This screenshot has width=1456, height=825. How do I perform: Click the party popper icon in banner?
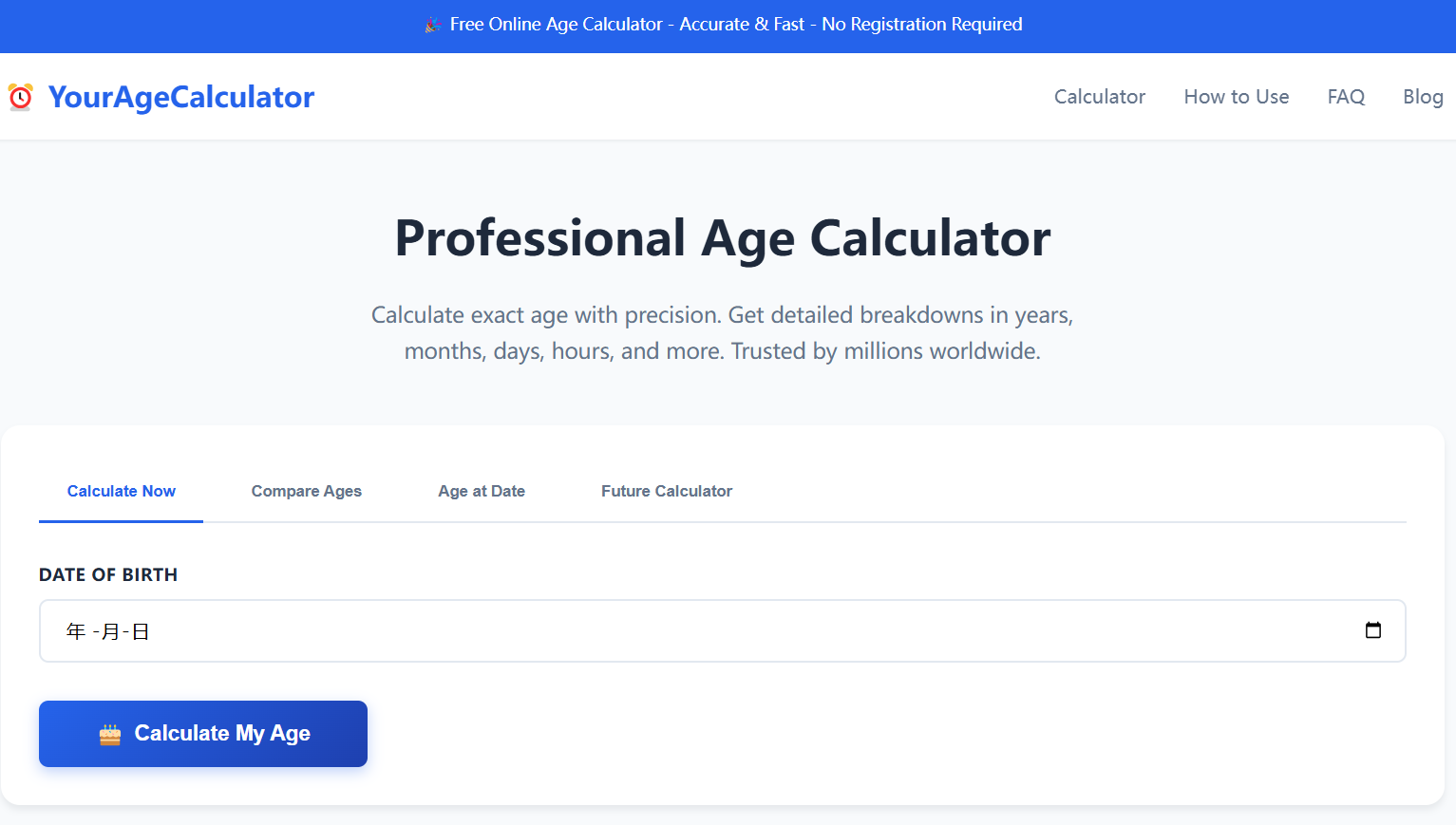[x=433, y=25]
